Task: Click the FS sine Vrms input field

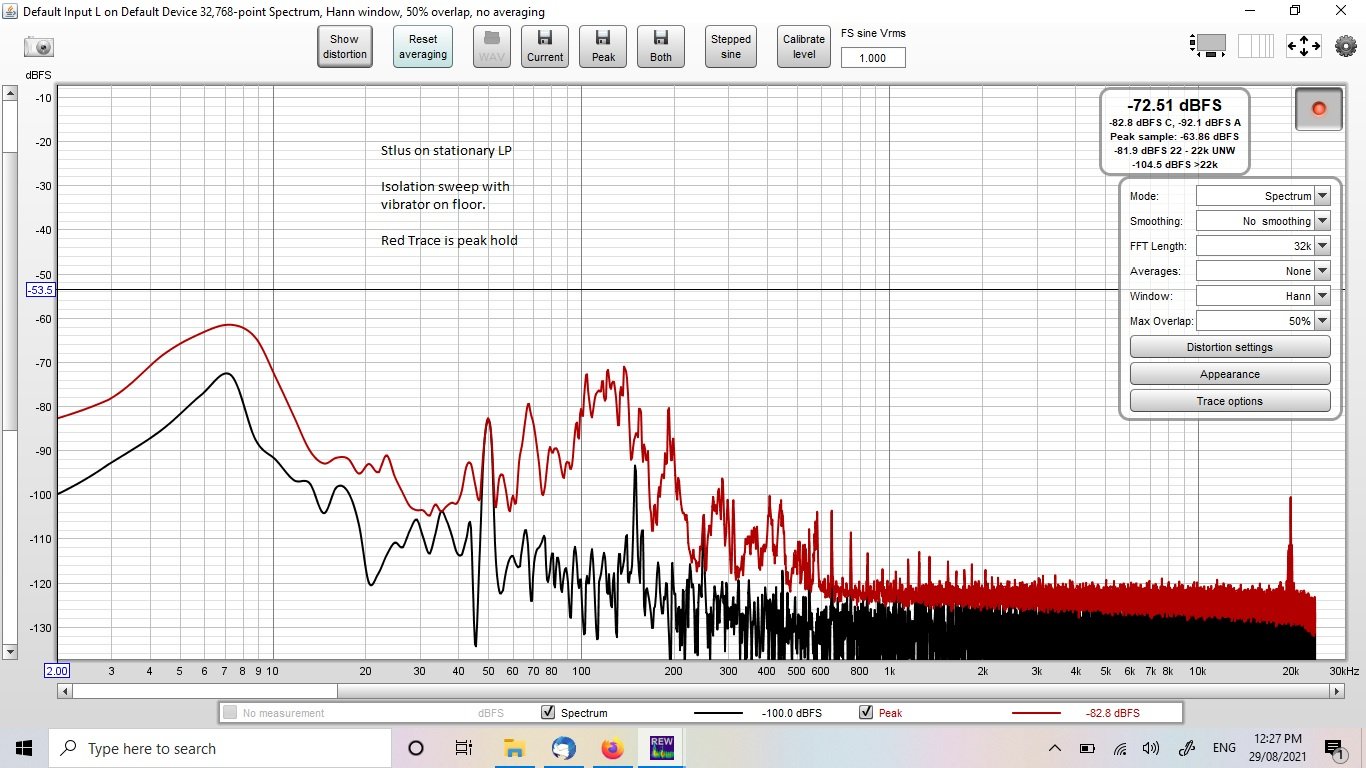Action: (x=873, y=57)
